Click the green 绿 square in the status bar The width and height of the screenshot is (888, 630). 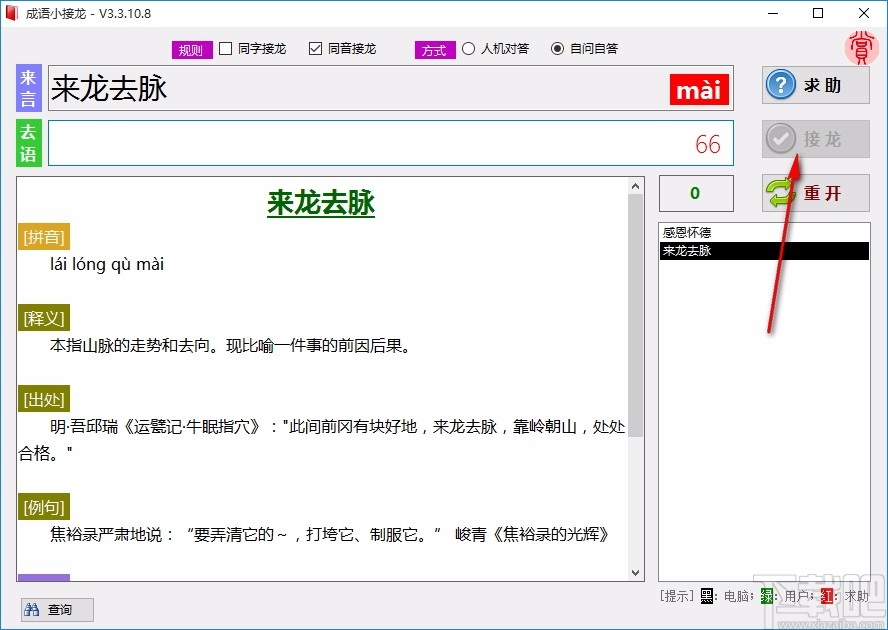pyautogui.click(x=765, y=596)
